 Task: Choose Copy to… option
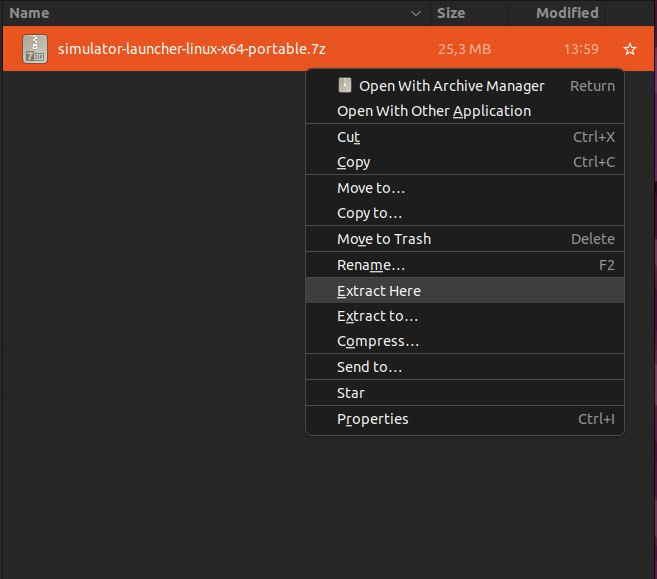click(369, 213)
